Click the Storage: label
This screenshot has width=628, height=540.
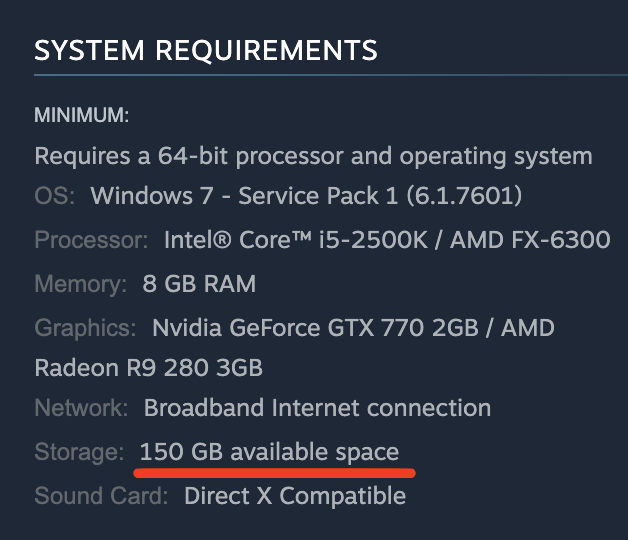point(79,452)
